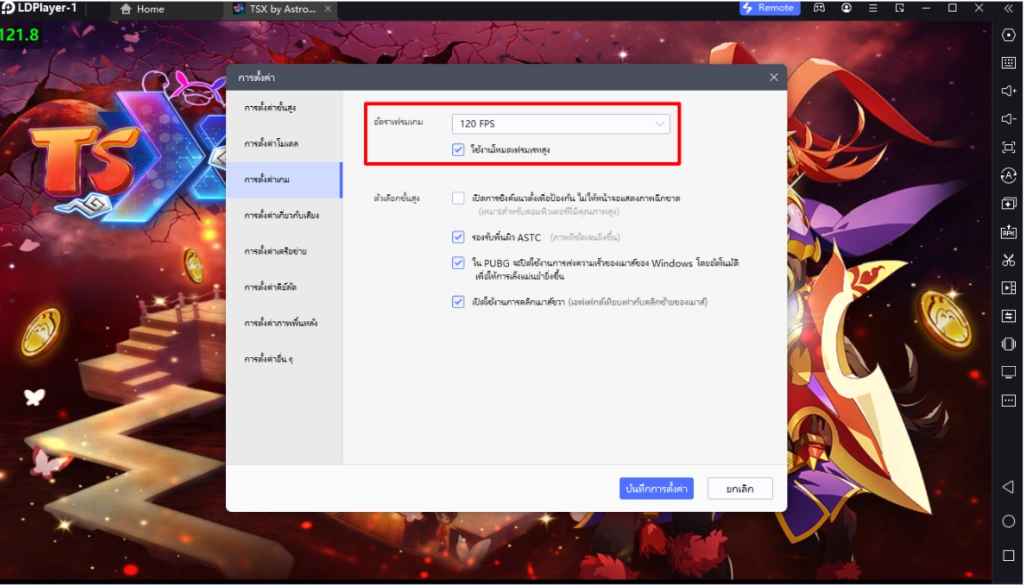Toggle the ASTC texture support checkbox
Image resolution: width=1024 pixels, height=585 pixels.
point(458,237)
